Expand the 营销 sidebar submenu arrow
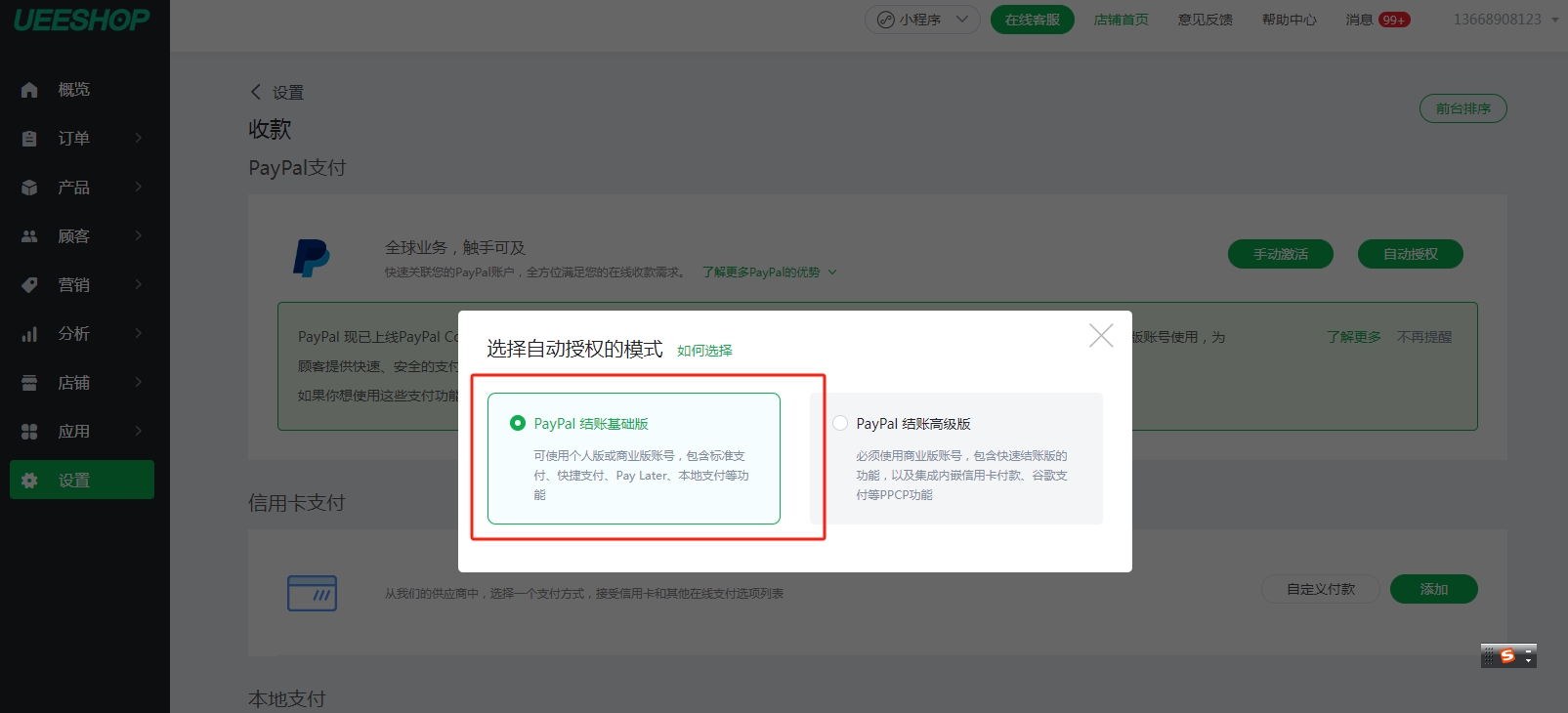 coord(139,284)
